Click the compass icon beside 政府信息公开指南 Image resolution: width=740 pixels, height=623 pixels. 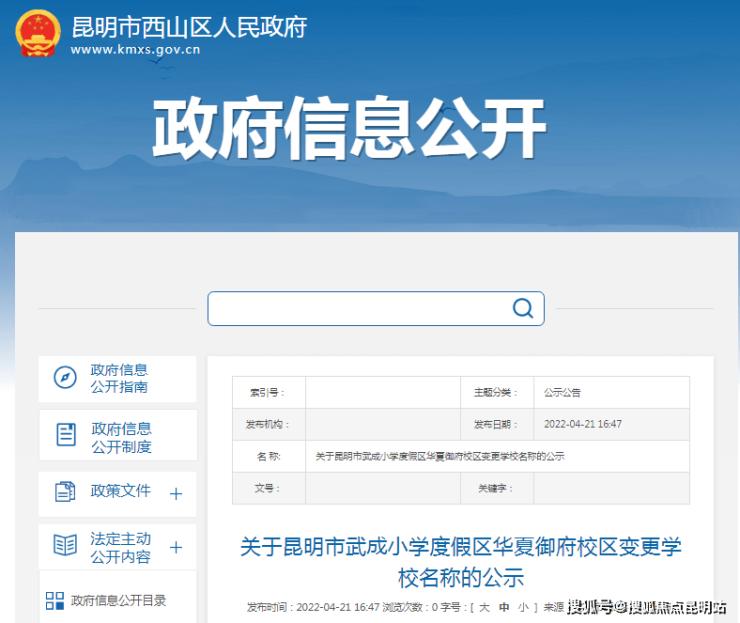click(x=65, y=378)
